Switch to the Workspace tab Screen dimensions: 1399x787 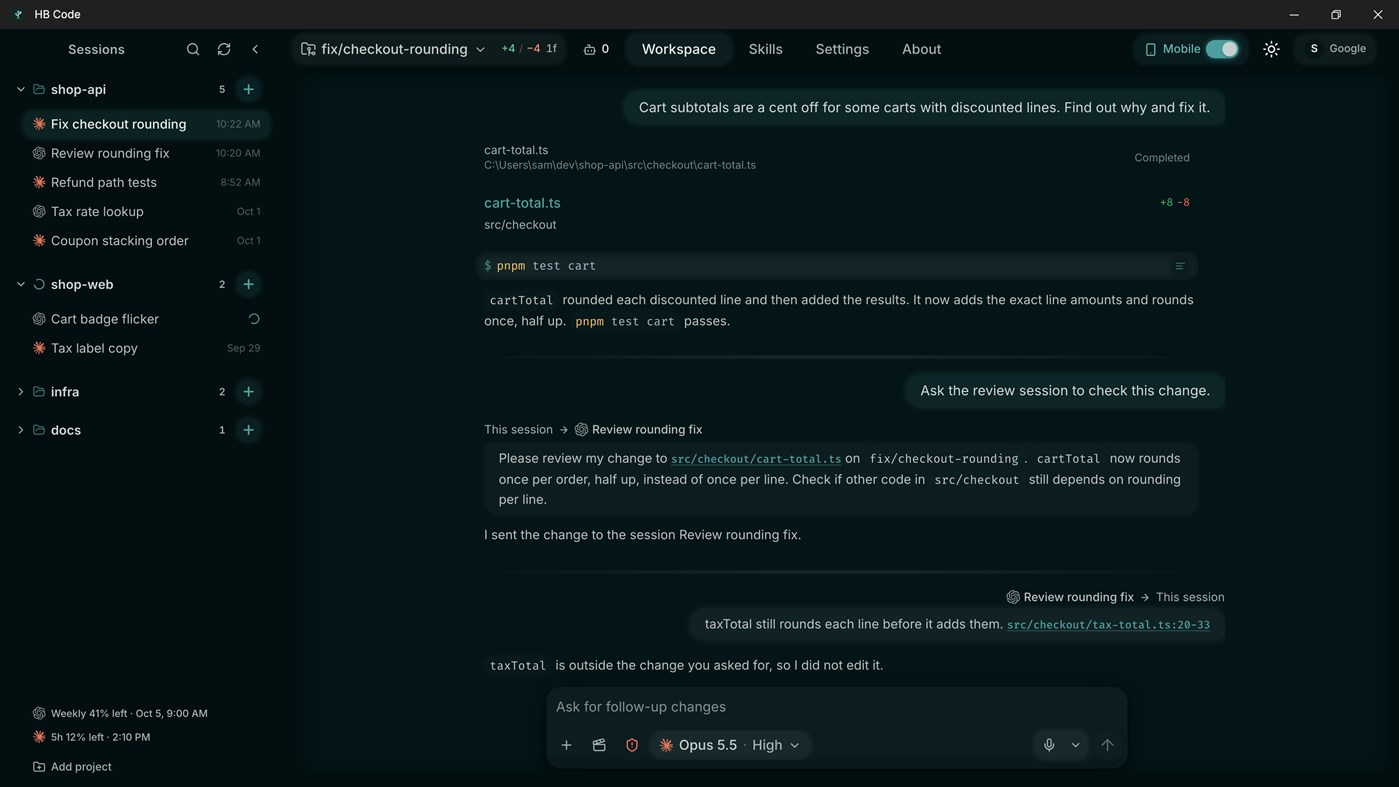[679, 49]
